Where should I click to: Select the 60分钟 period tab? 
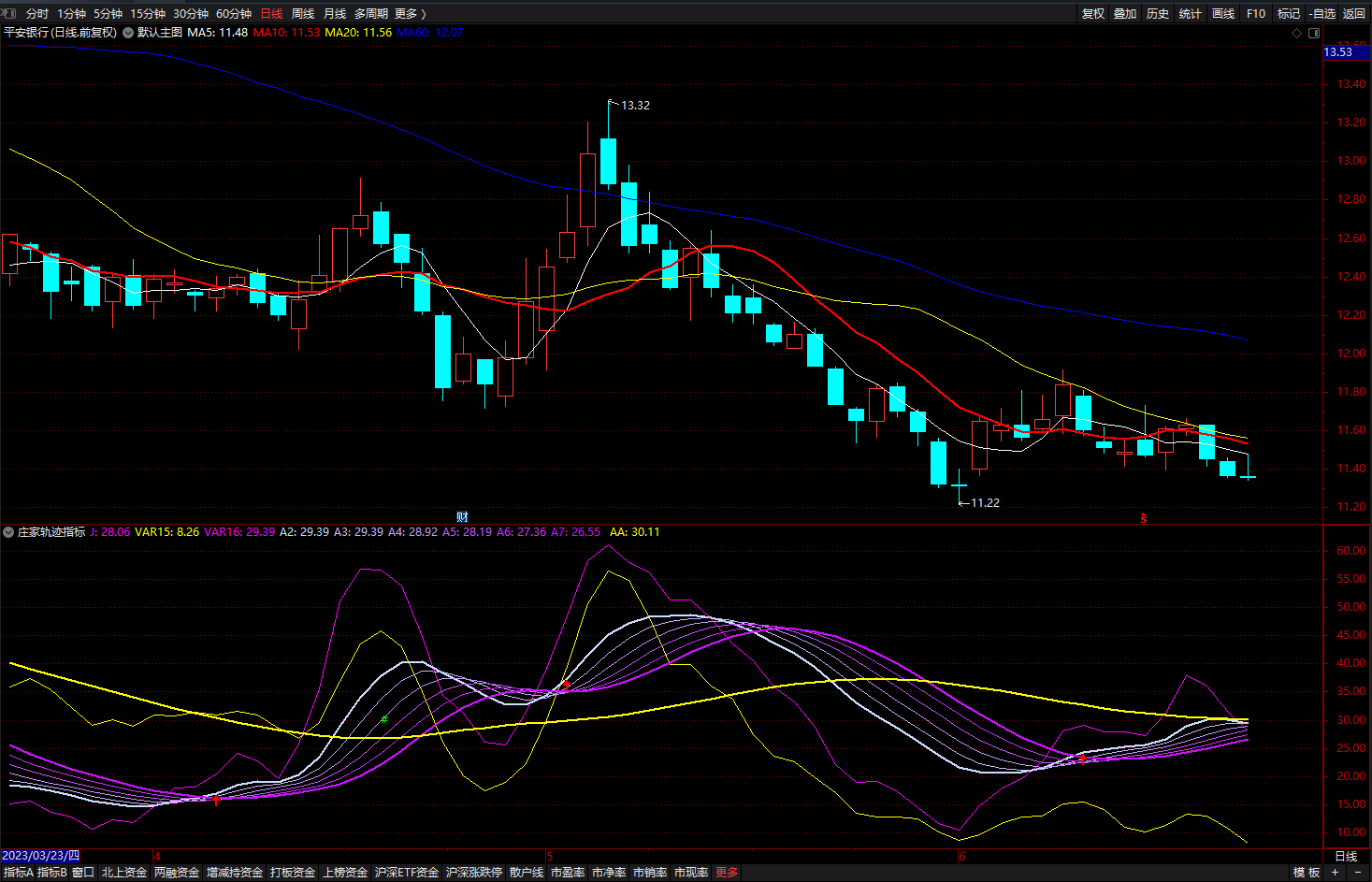[x=234, y=13]
